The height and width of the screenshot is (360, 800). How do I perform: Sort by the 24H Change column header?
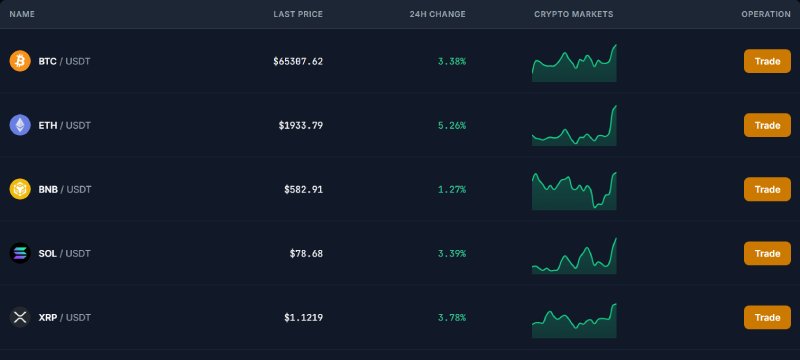437,14
